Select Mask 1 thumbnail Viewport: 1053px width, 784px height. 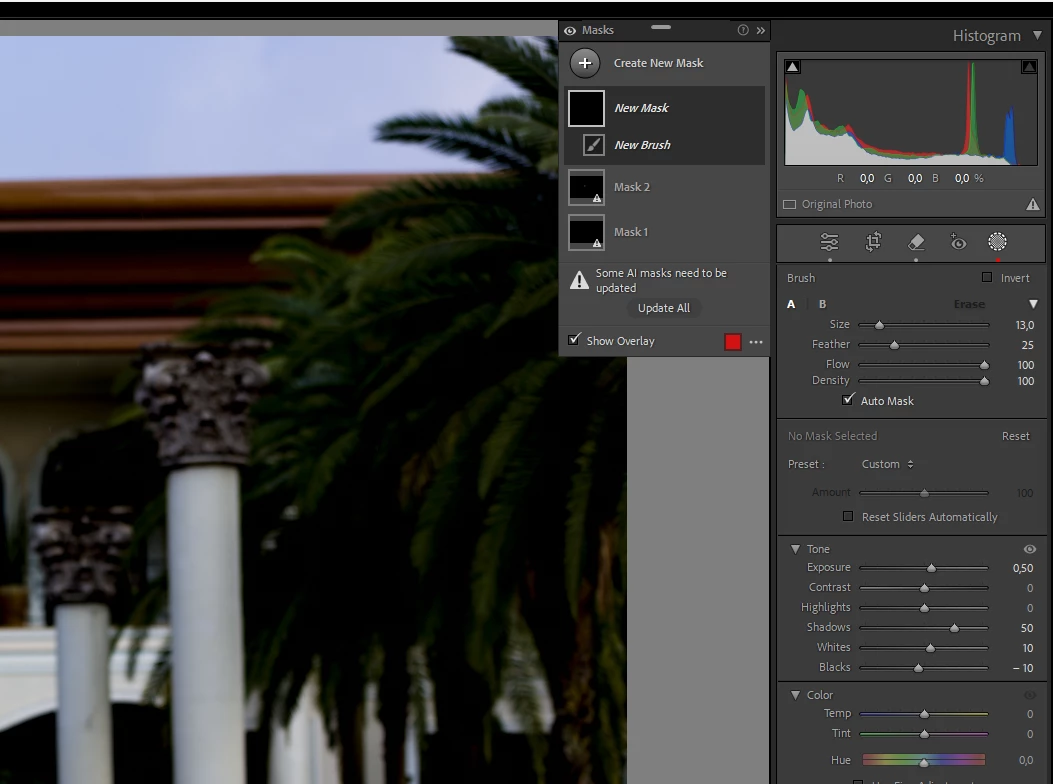coord(586,232)
